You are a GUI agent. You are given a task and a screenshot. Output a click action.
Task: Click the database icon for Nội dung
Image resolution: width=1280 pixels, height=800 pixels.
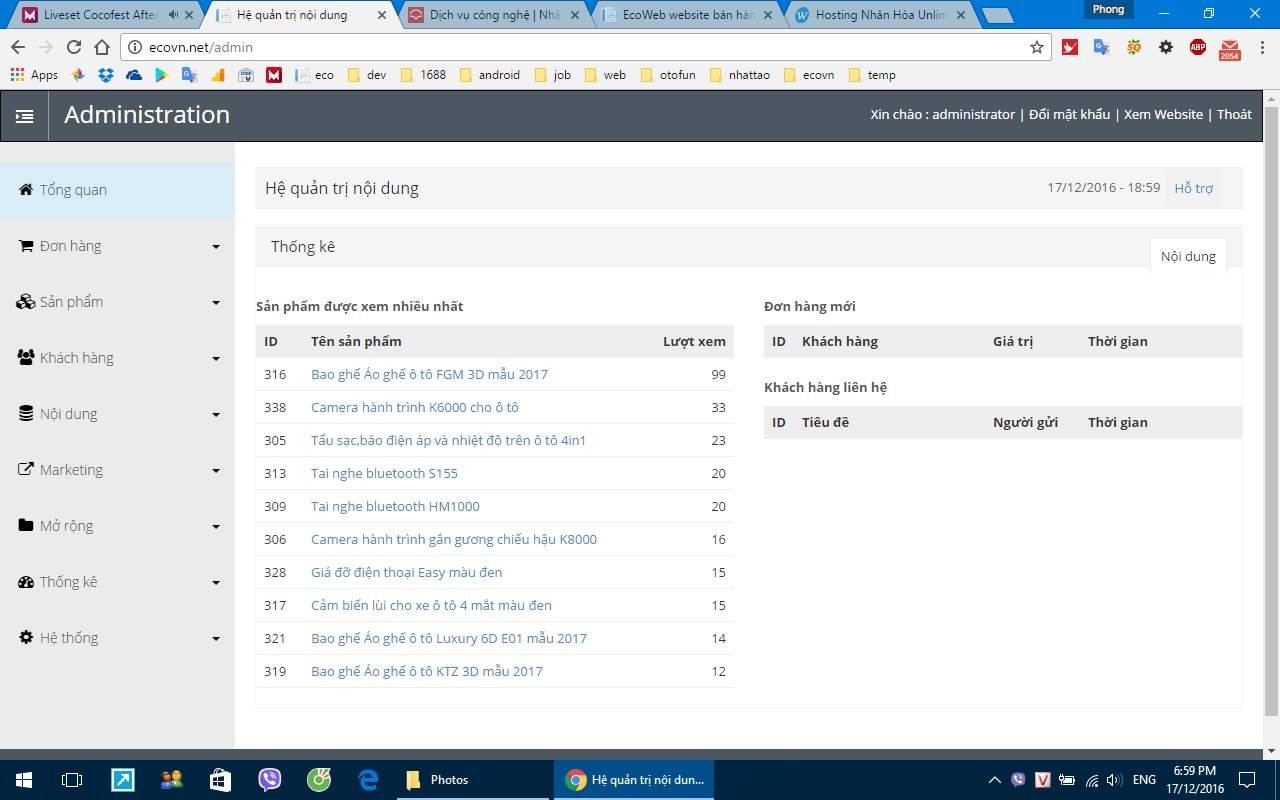26,414
